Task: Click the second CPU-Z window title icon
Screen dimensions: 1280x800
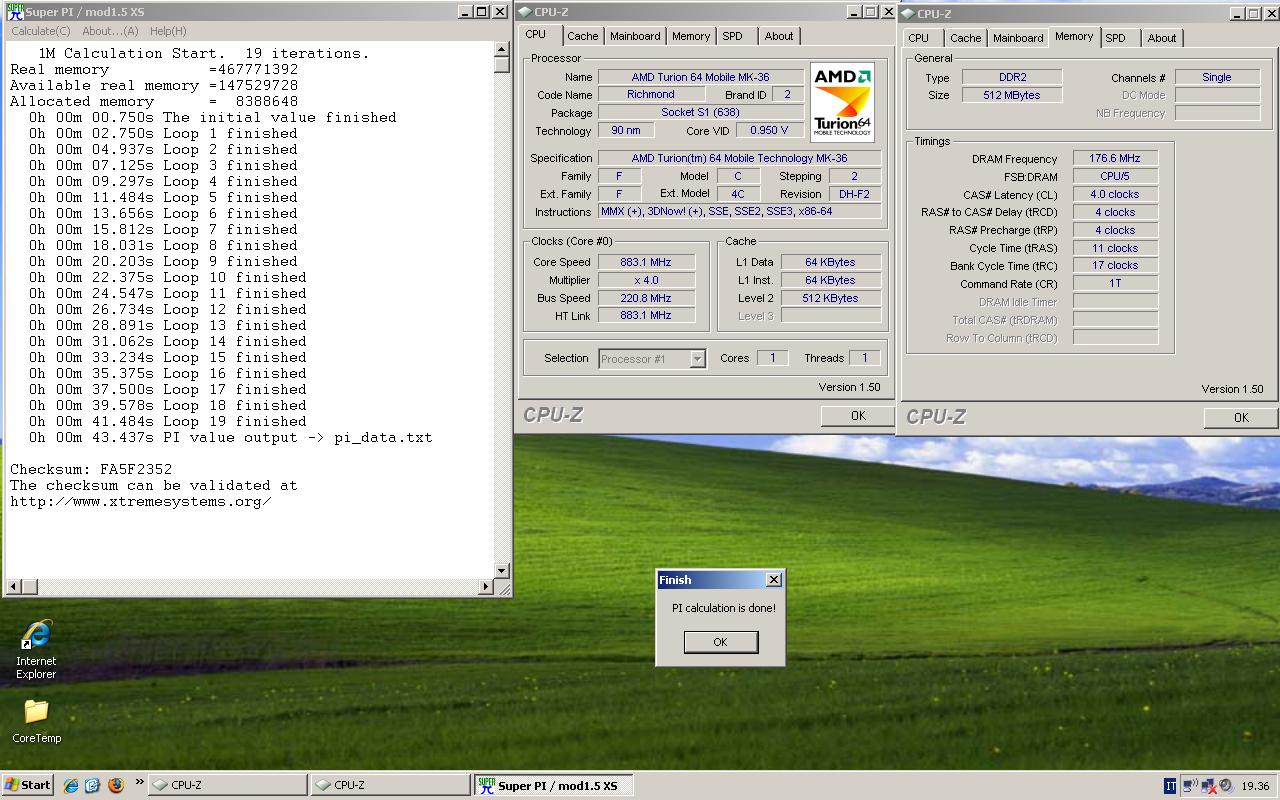Action: 907,14
